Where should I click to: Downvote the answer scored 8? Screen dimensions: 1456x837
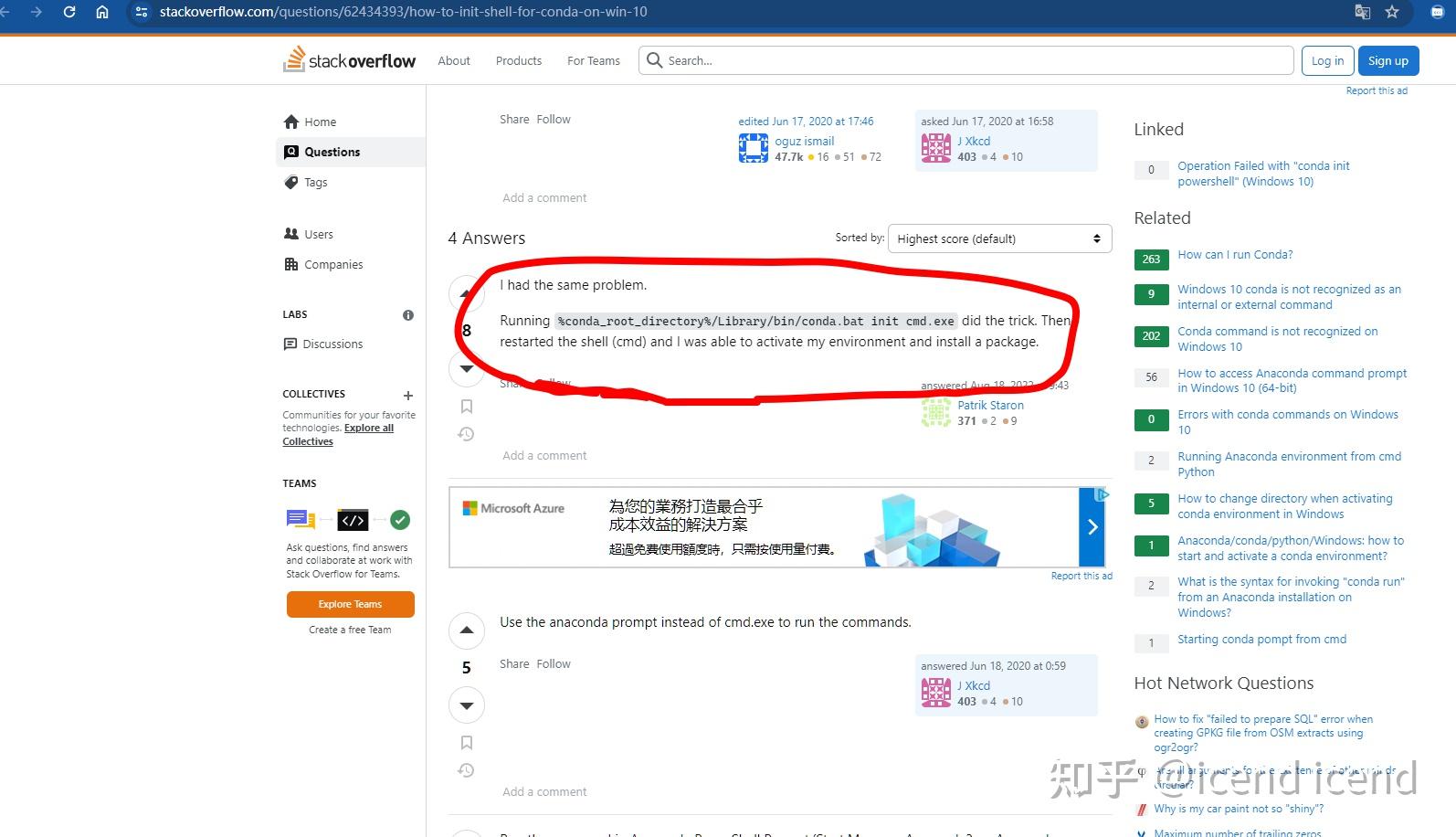[x=467, y=368]
